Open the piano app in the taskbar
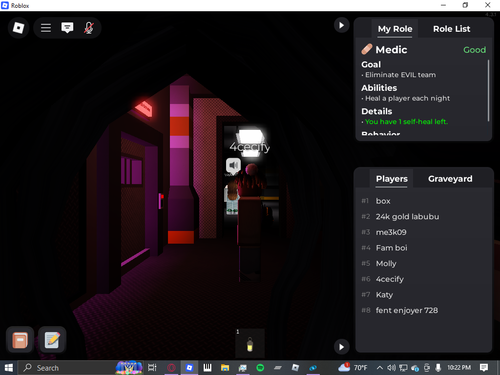 click(207, 368)
